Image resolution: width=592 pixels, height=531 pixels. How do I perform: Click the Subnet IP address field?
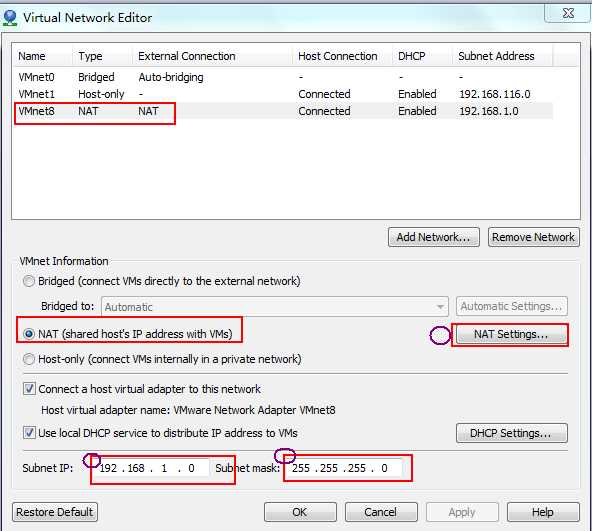152,468
